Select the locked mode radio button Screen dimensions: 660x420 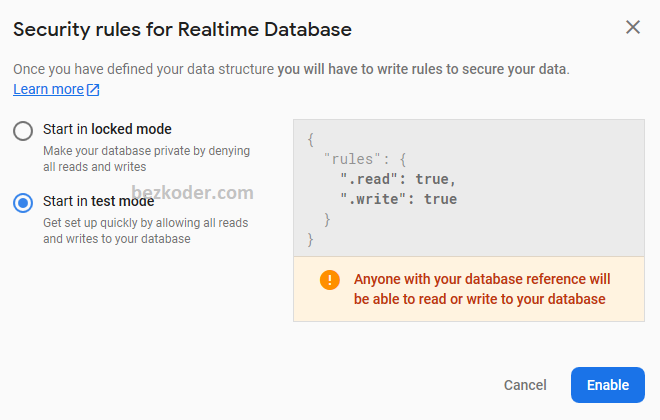pos(23,130)
